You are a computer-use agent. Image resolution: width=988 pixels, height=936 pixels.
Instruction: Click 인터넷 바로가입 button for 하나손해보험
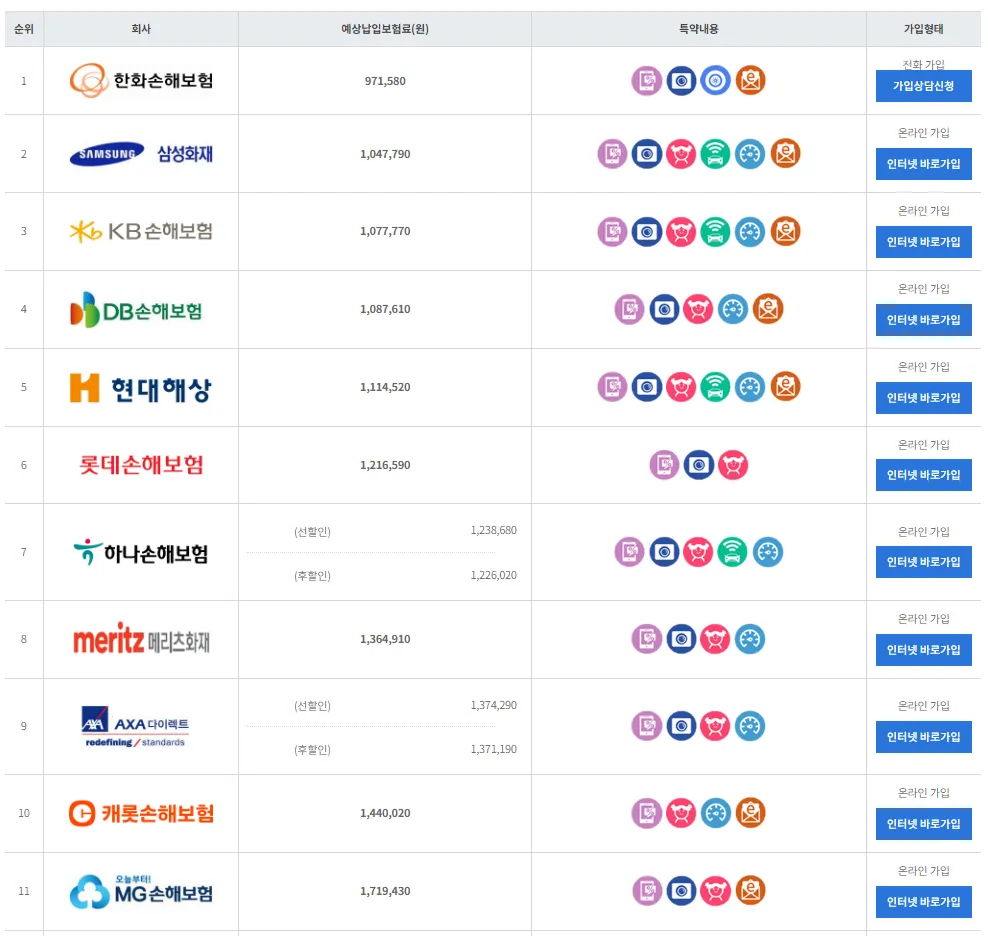coord(923,562)
